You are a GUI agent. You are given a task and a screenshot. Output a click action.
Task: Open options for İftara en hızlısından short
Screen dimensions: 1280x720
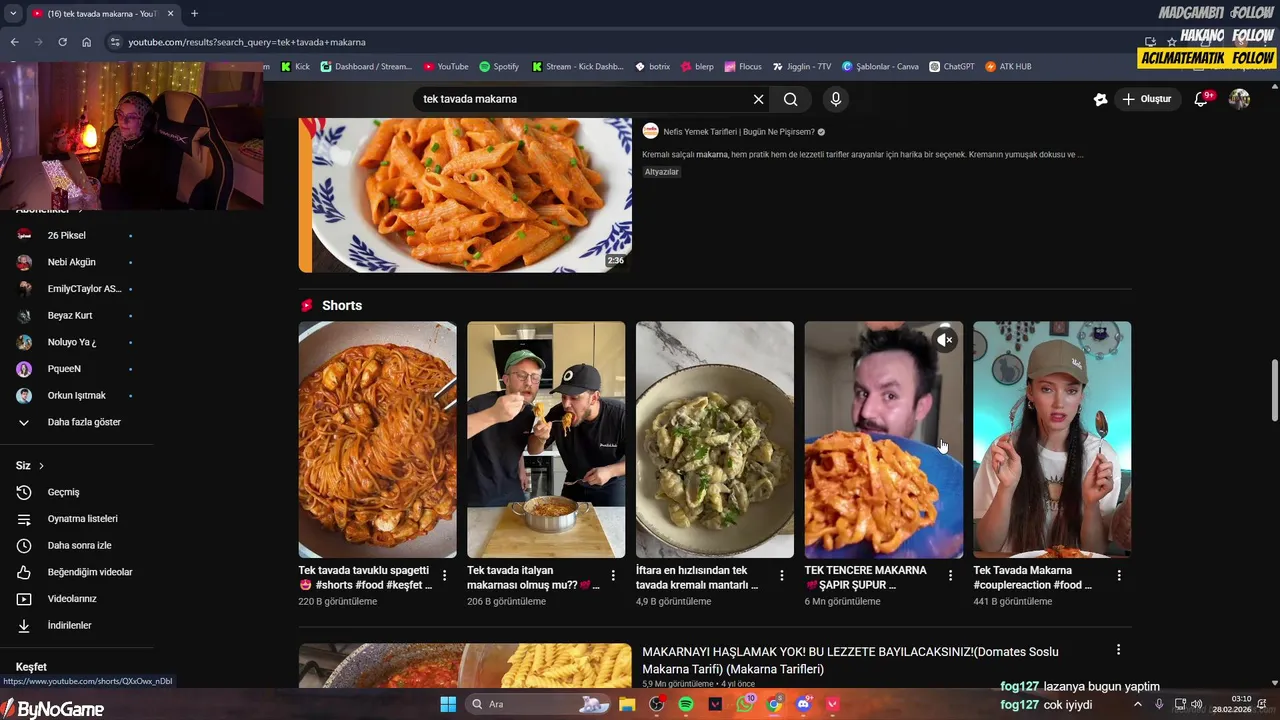coord(782,576)
